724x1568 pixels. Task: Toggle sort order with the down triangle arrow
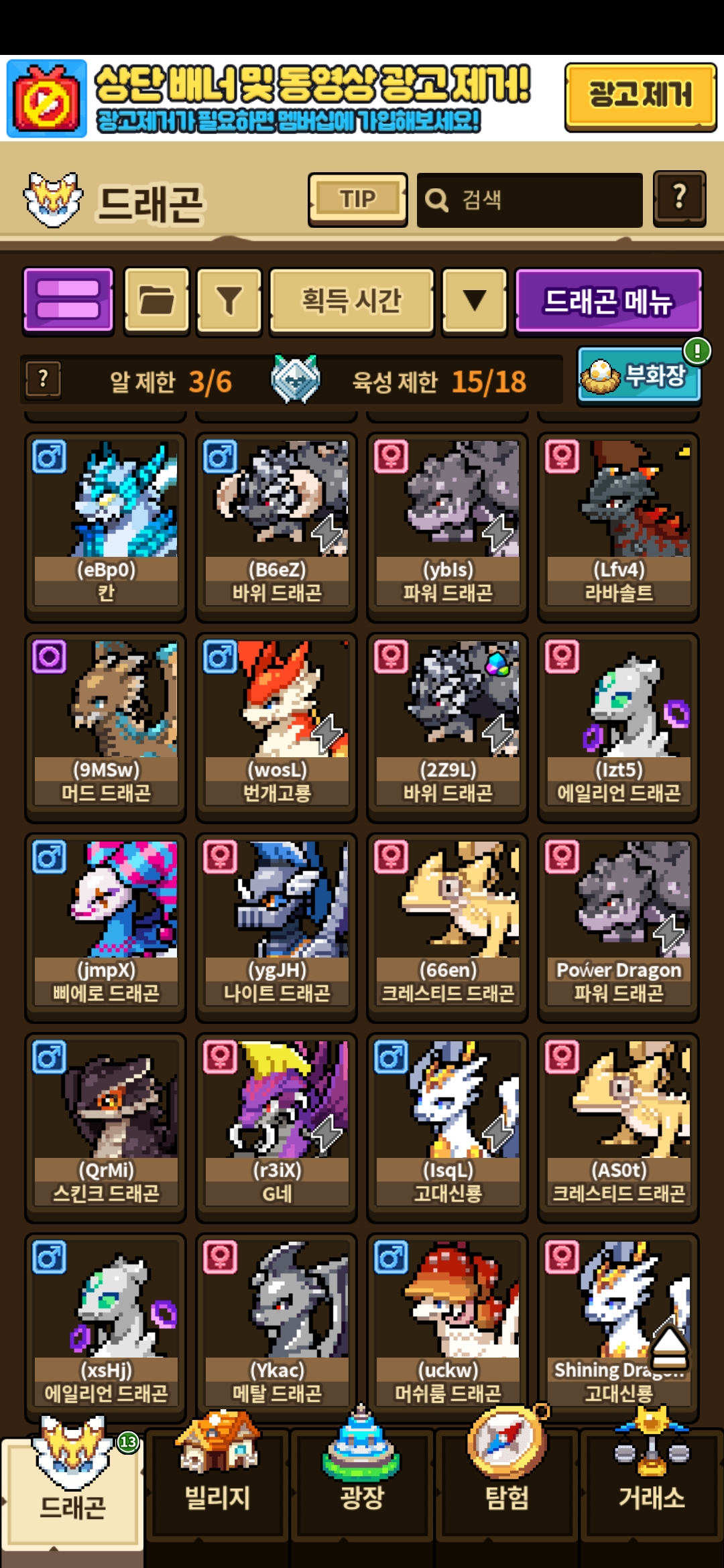coord(475,300)
